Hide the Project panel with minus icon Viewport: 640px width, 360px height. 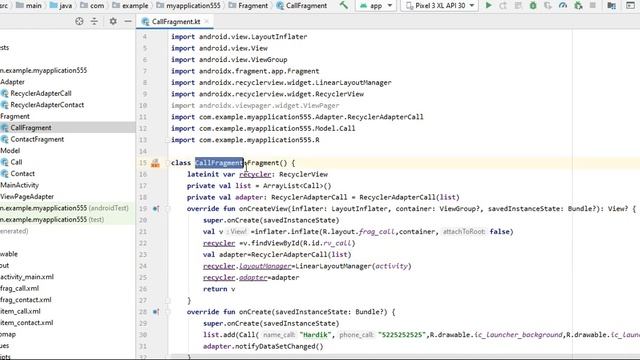(x=128, y=21)
